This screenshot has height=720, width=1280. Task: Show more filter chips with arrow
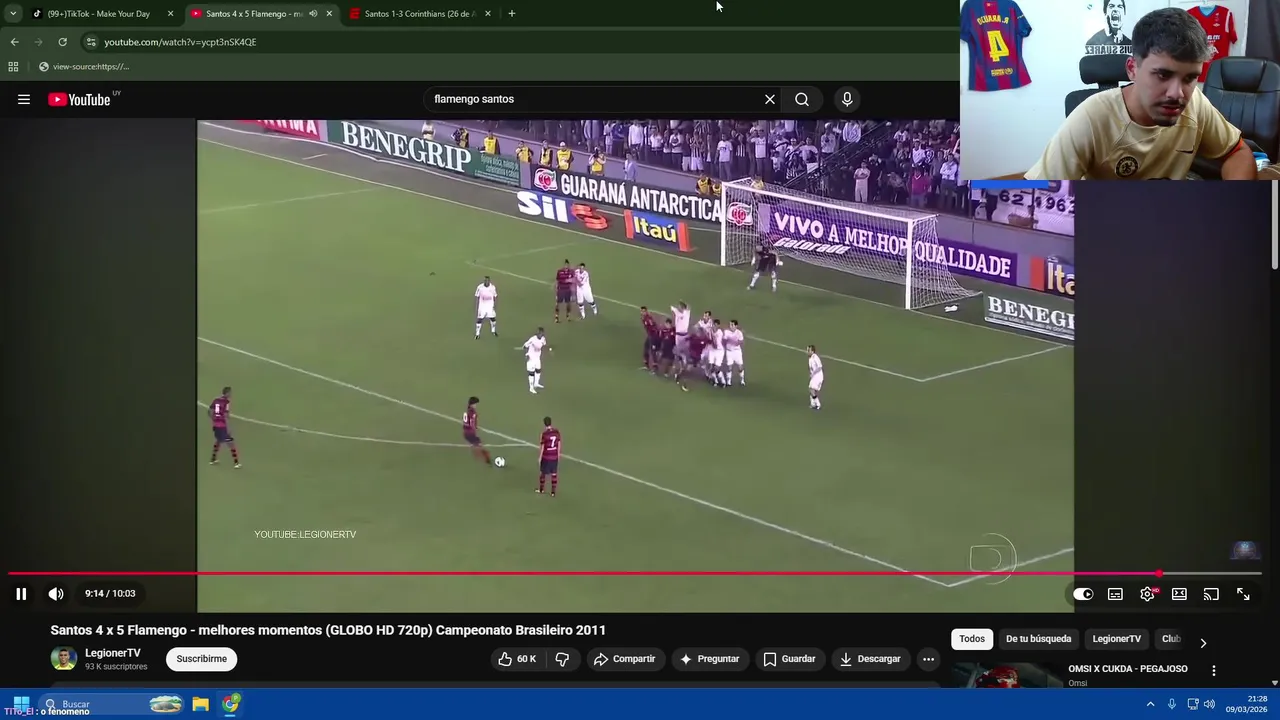pyautogui.click(x=1203, y=643)
